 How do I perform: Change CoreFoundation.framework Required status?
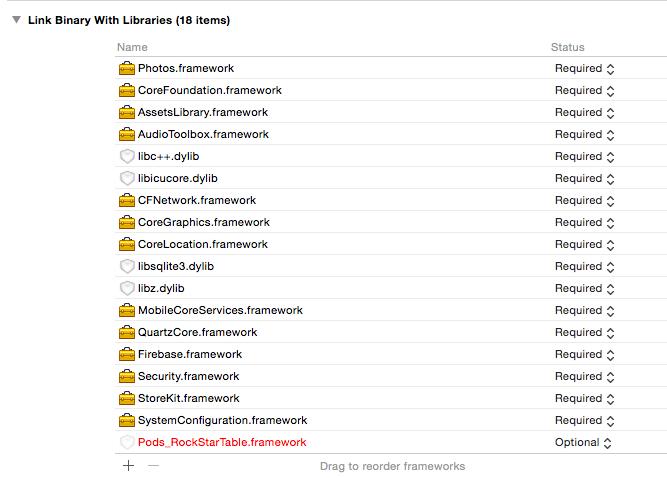tap(584, 91)
